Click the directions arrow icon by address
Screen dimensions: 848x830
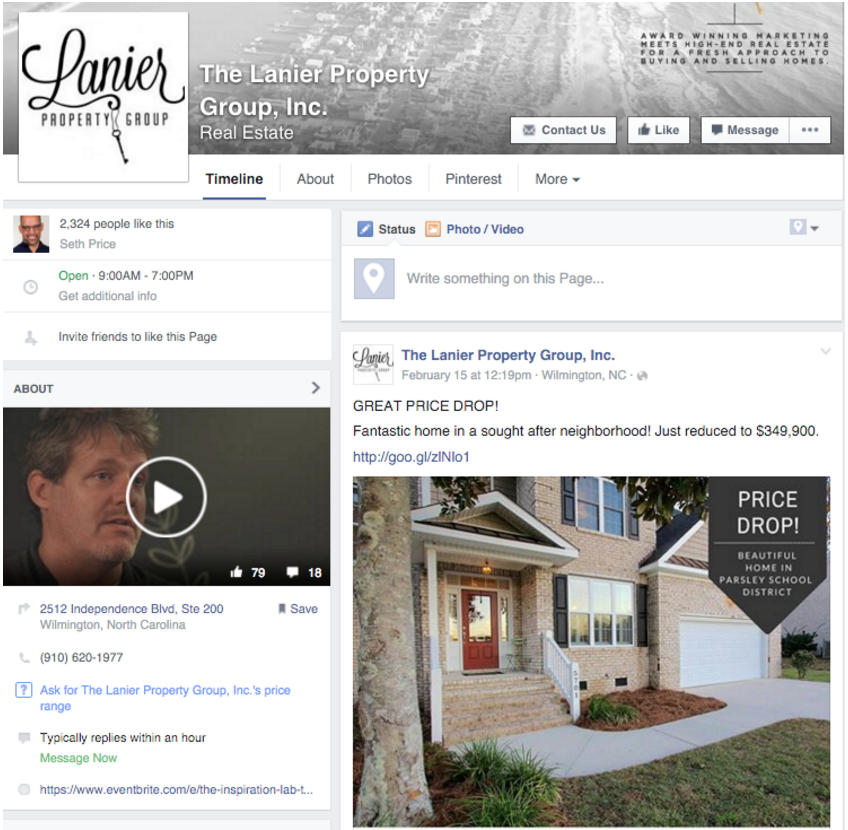(24, 609)
